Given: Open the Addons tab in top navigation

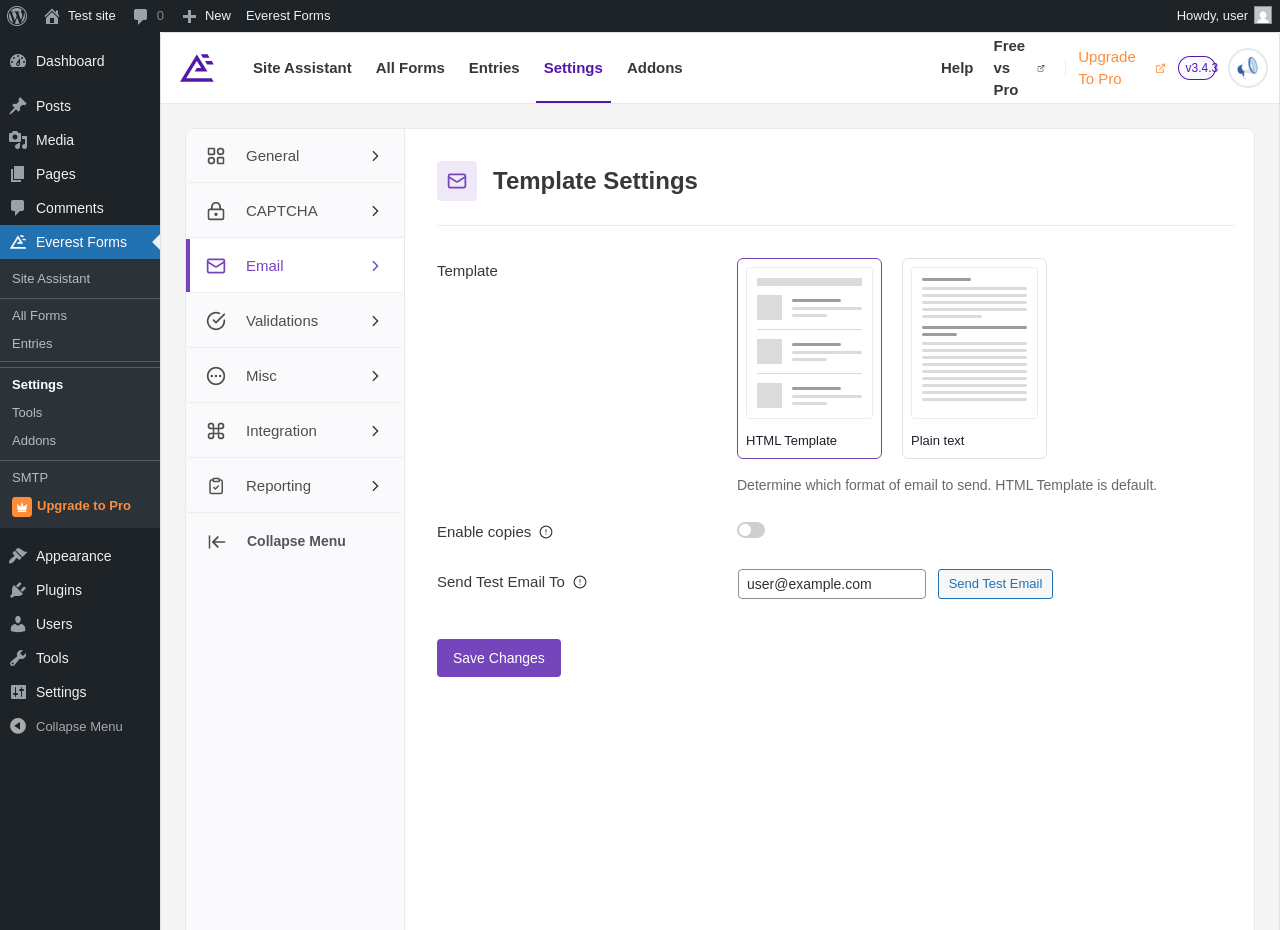Looking at the screenshot, I should point(655,68).
